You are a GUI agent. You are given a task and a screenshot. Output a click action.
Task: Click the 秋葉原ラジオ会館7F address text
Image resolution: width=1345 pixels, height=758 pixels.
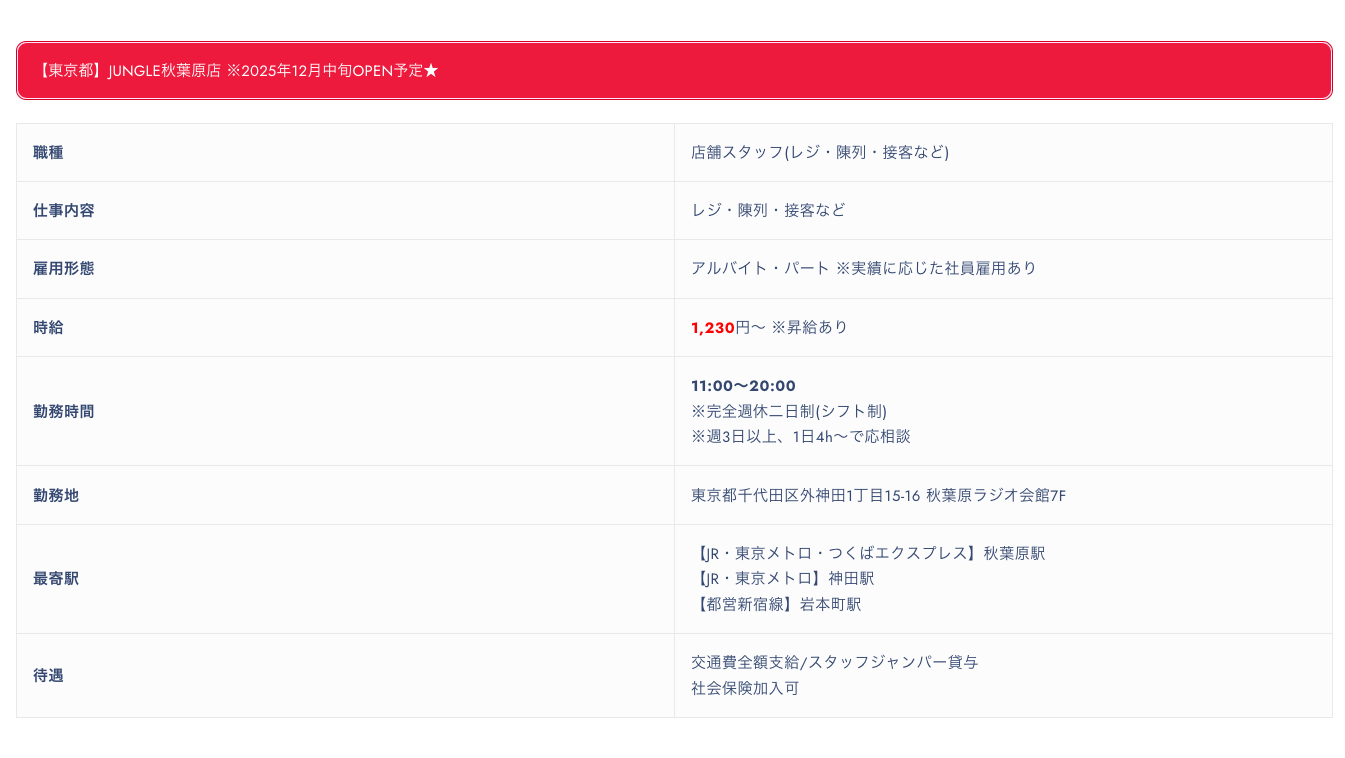tap(995, 495)
